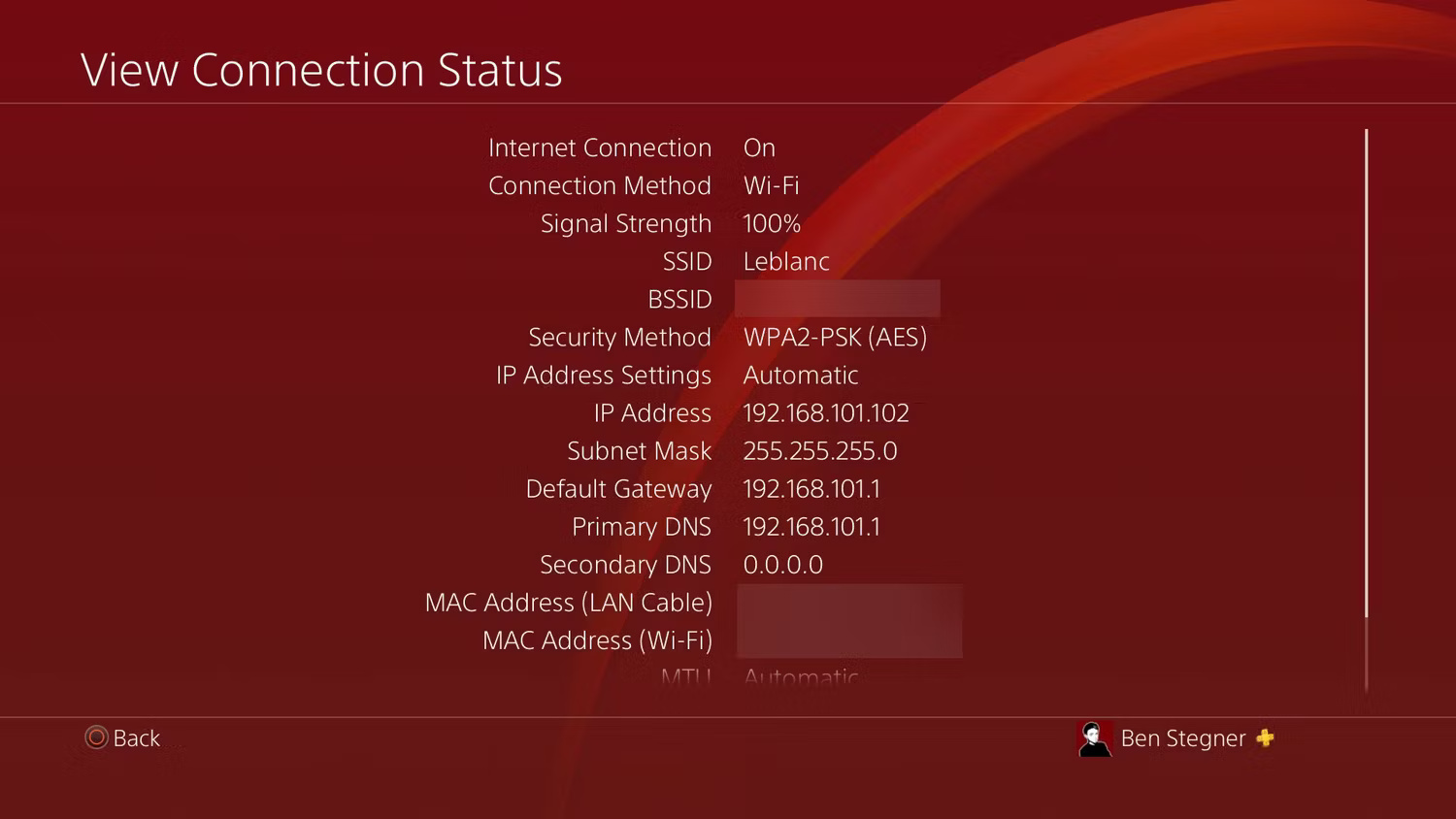Click the Signal Strength 100% indicator
This screenshot has width=1456, height=819.
pos(771,223)
